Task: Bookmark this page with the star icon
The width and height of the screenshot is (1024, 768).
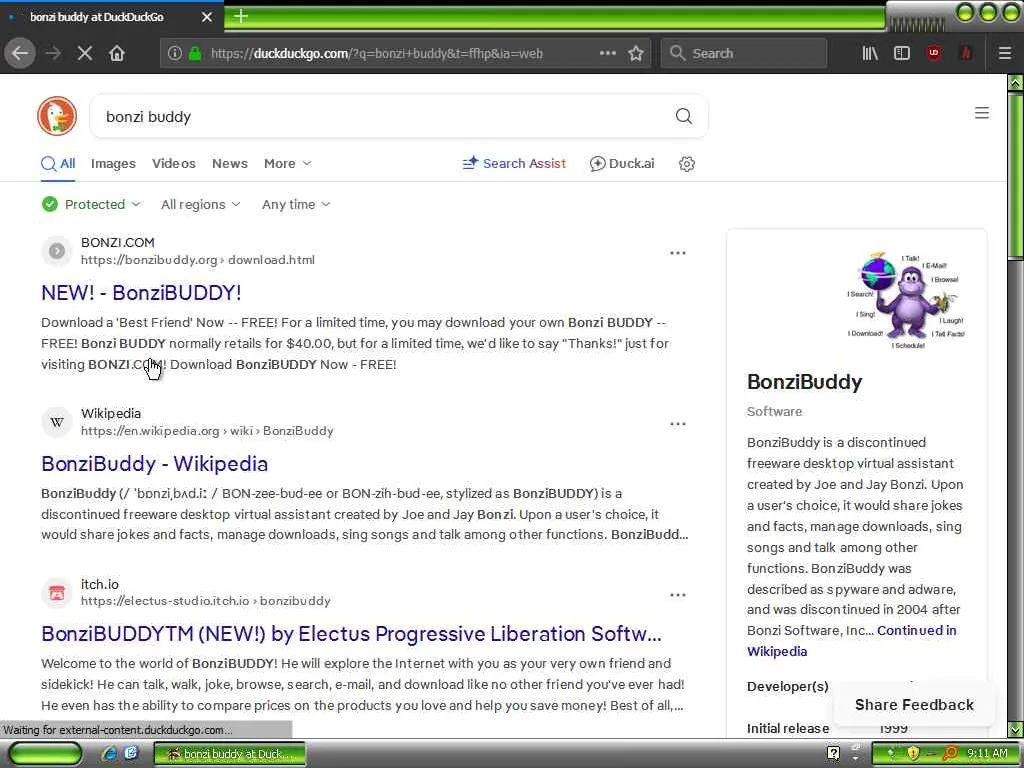Action: 635,53
